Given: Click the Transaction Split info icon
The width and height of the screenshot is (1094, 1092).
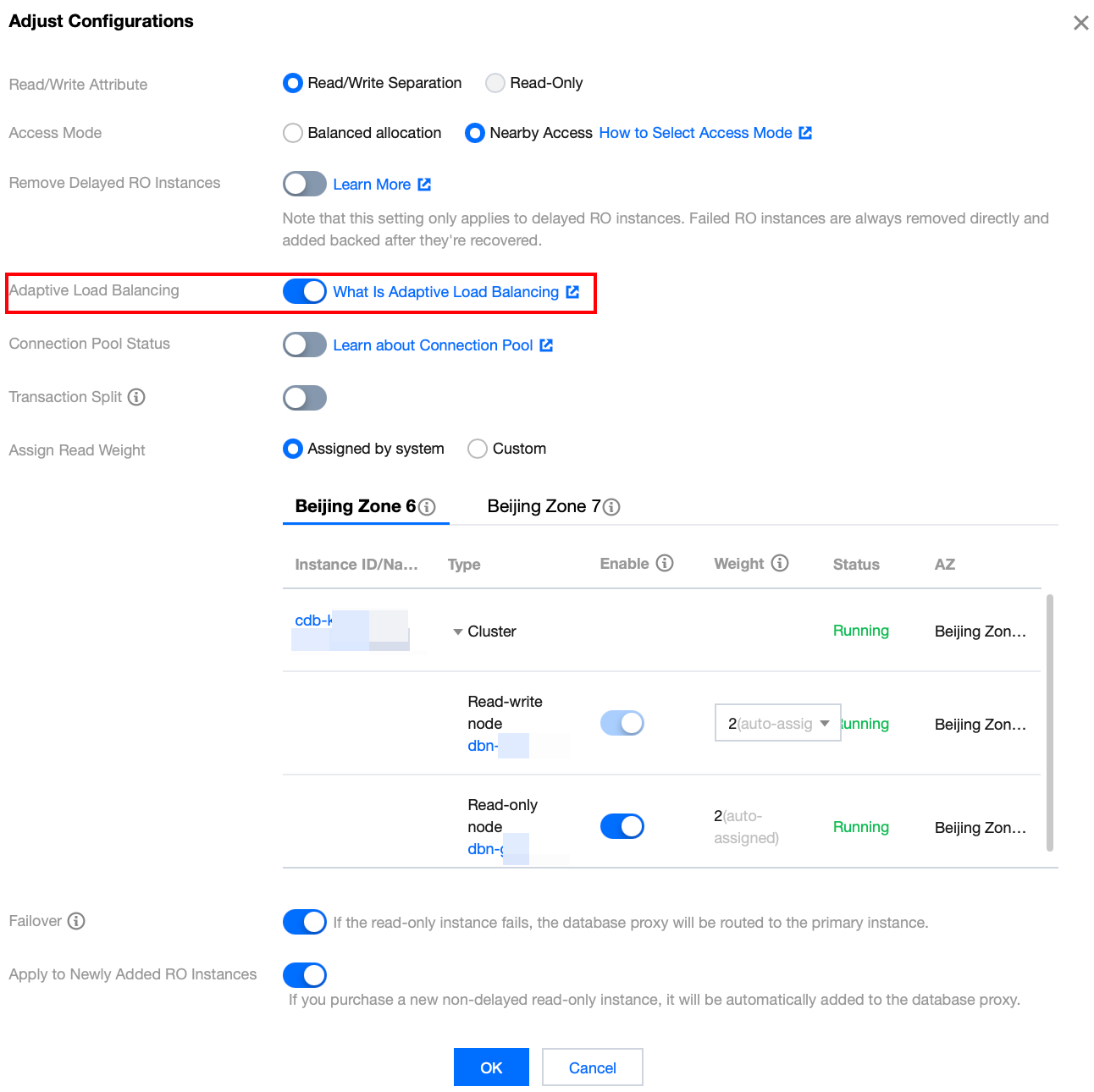Looking at the screenshot, I should click(136, 397).
